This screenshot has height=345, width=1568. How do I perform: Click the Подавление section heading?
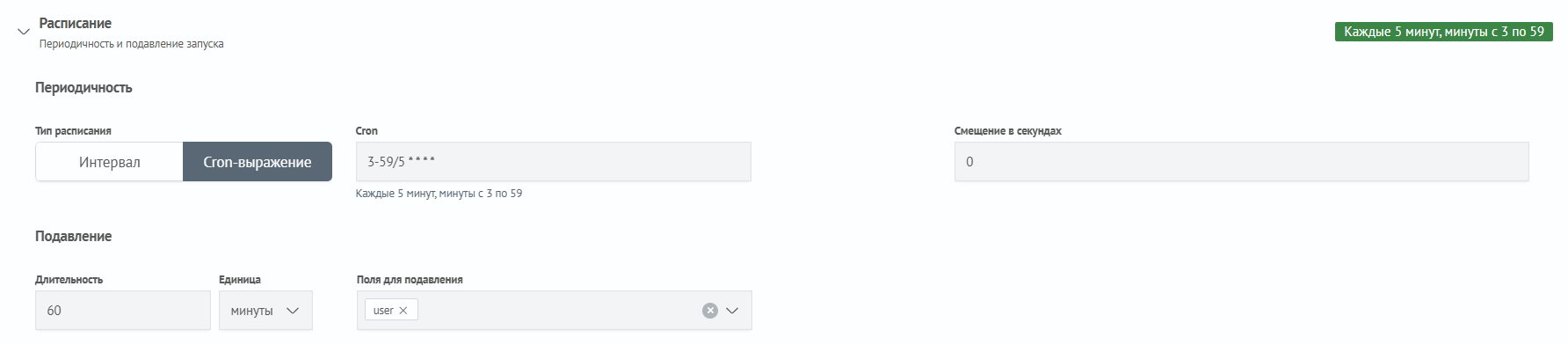point(74,237)
